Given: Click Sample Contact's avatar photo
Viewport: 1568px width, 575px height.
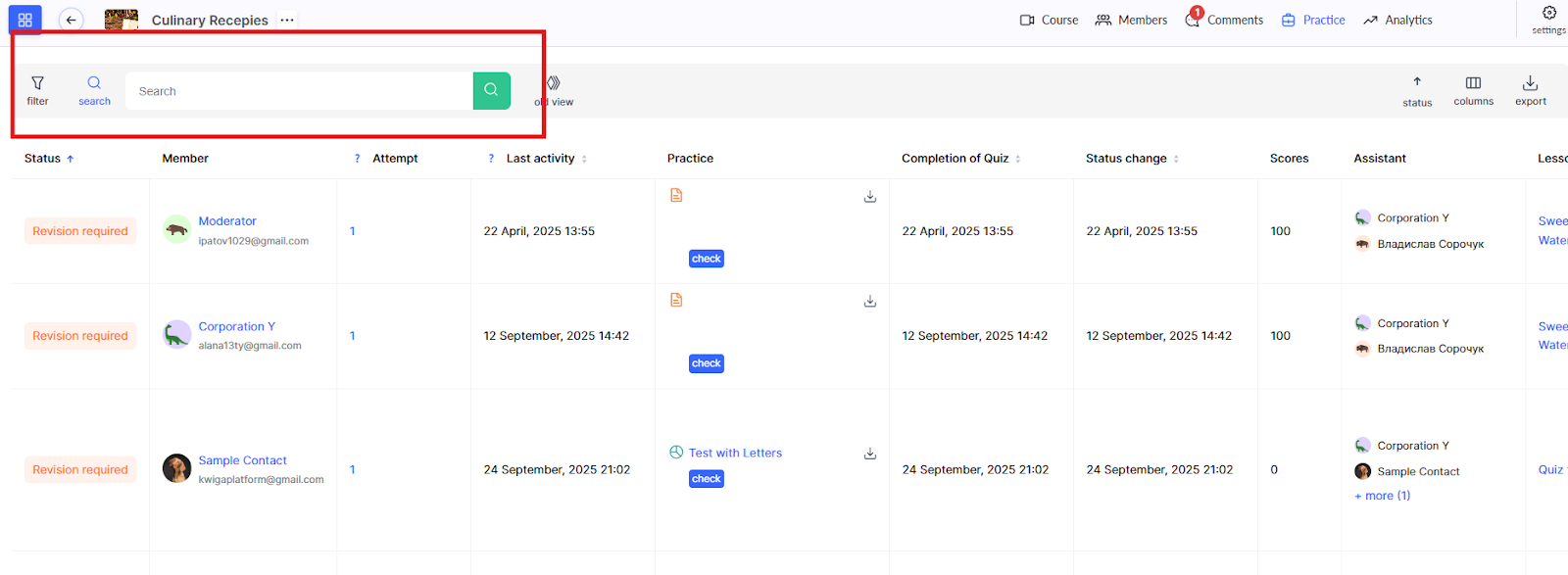Looking at the screenshot, I should click(x=176, y=468).
